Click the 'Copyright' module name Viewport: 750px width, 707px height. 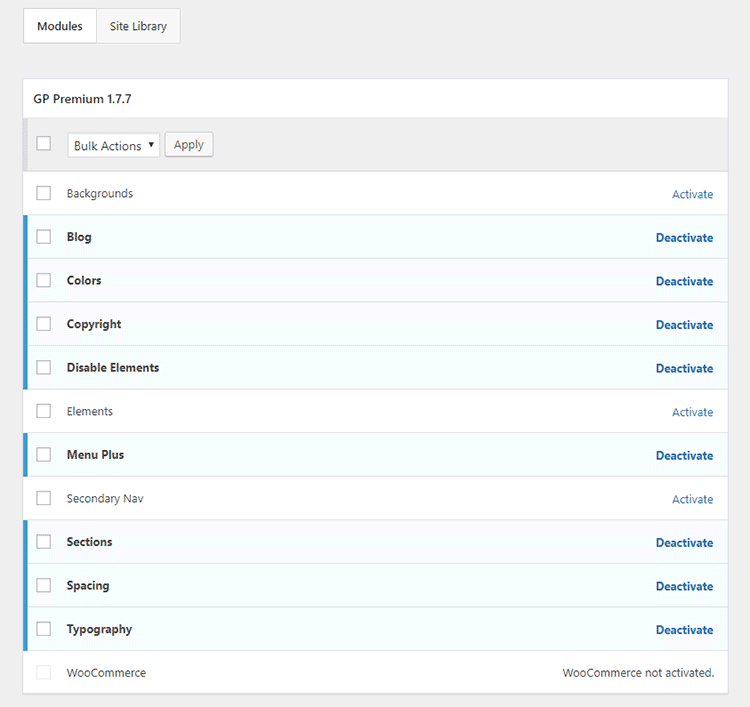coord(94,324)
